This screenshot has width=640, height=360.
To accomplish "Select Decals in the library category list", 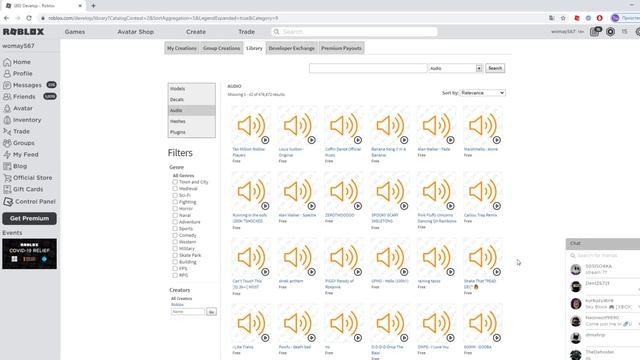I will (191, 100).
